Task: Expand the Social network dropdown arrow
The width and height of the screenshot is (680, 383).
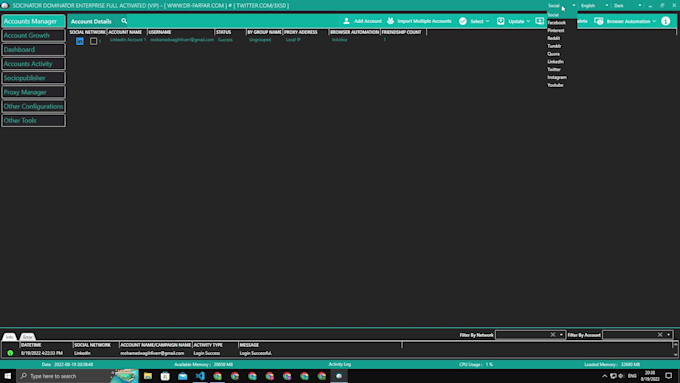Action: click(574, 6)
